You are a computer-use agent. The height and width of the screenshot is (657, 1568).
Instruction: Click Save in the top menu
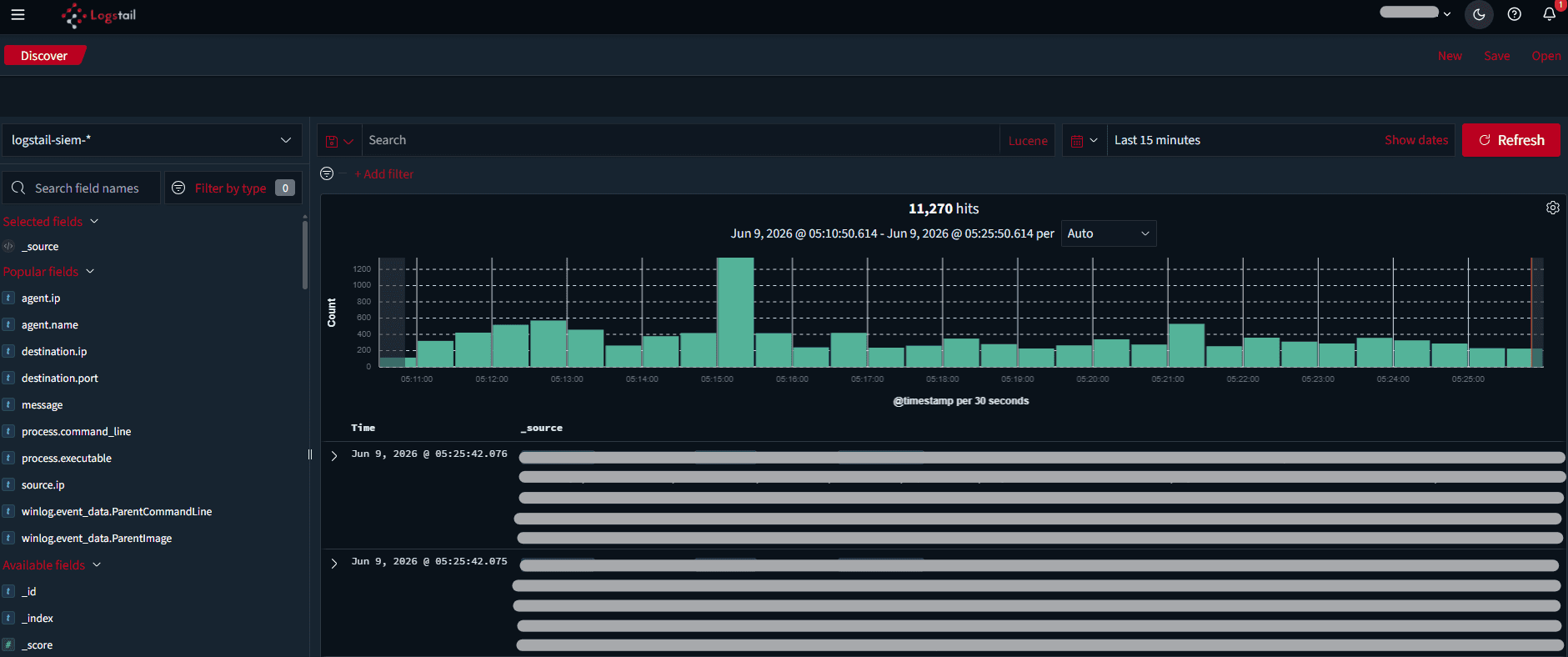(x=1496, y=56)
